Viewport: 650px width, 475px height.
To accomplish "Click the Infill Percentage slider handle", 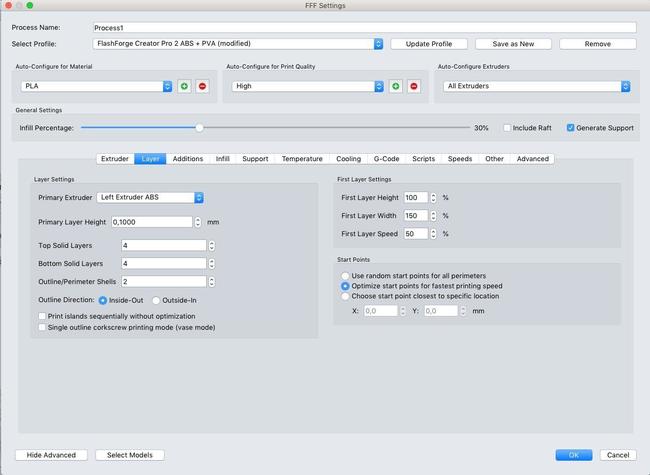I will click(200, 128).
